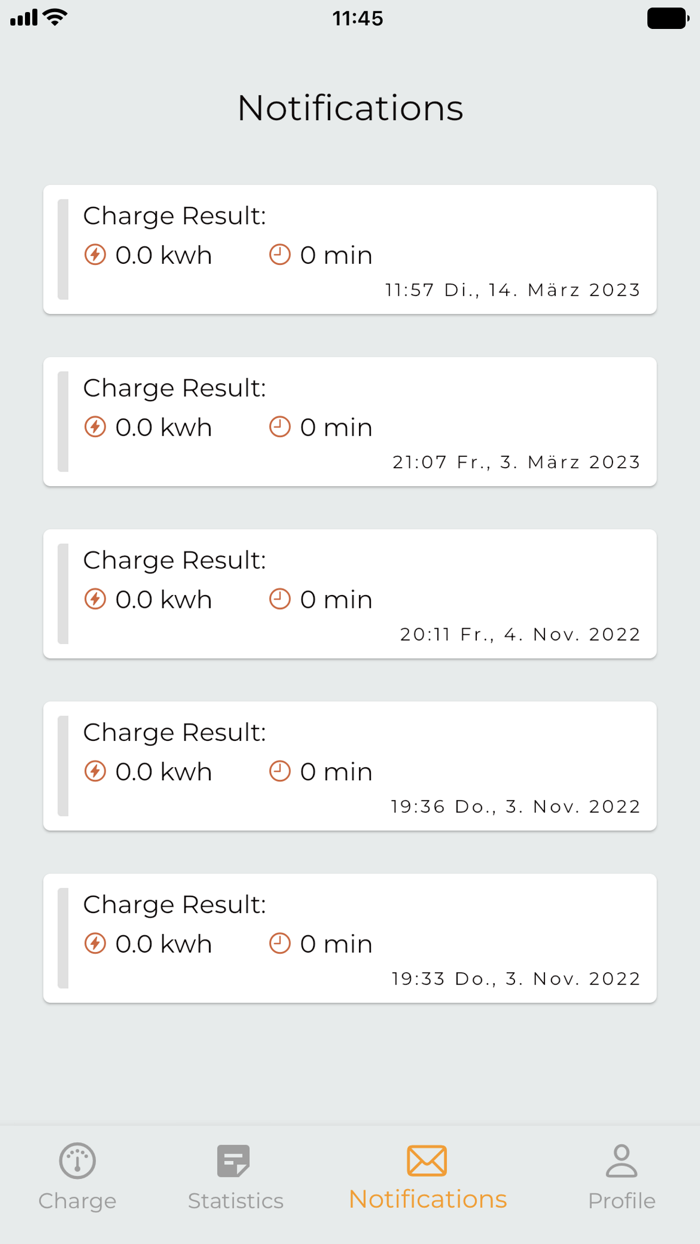
Task: Click energy bolt icon in 4. Nov. notification
Action: tap(95, 599)
